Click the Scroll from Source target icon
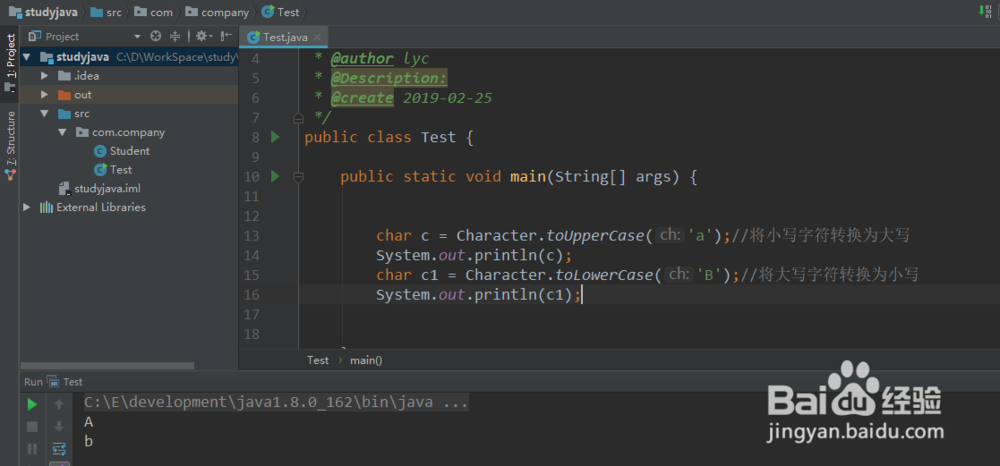 pos(156,36)
